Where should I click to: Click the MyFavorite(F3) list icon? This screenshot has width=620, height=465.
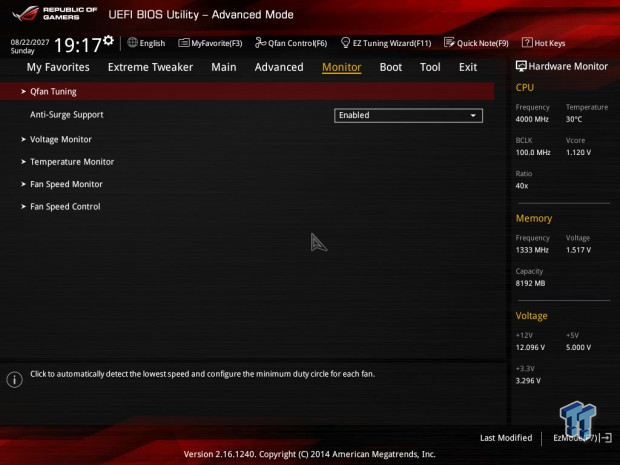[183, 43]
